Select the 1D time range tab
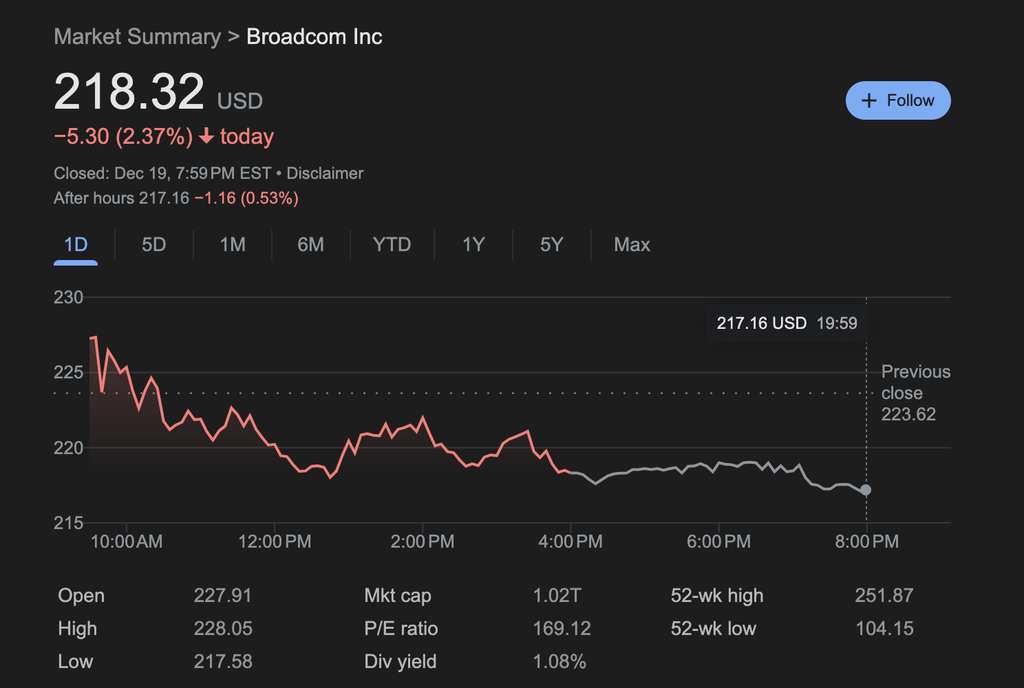1024x688 pixels. tap(76, 245)
